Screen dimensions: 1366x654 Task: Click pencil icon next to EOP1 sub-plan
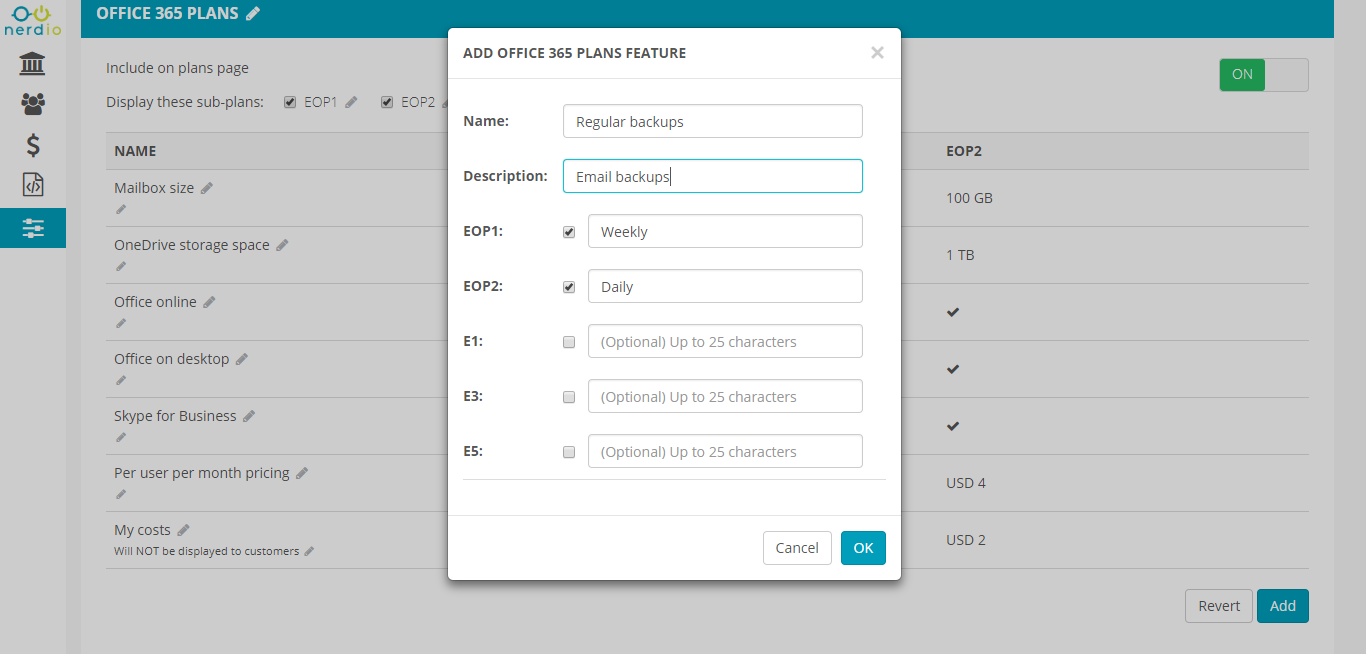coord(351,102)
